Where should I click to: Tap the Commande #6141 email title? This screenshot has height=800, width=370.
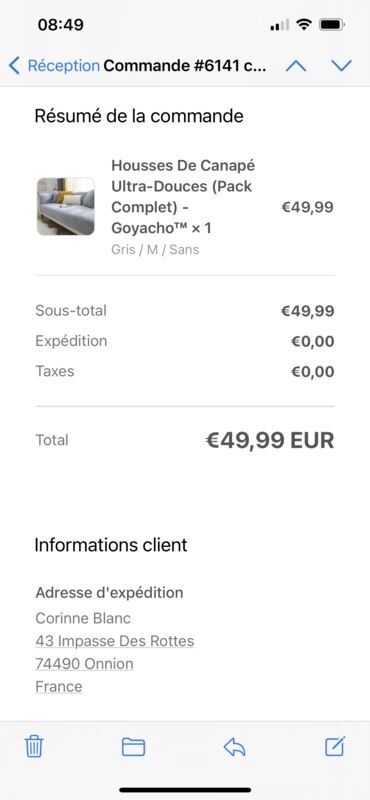185,66
